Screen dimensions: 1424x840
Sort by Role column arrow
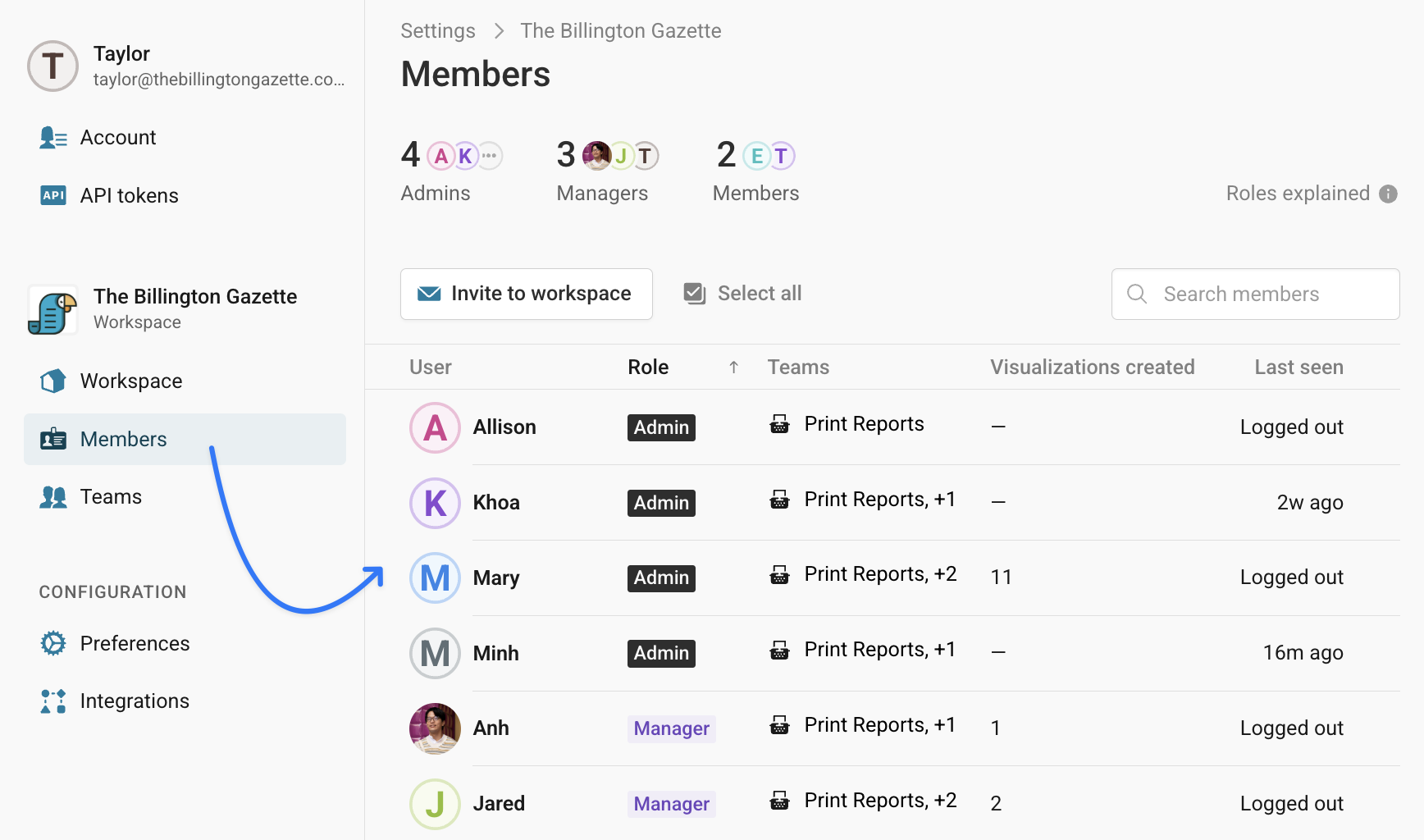733,367
